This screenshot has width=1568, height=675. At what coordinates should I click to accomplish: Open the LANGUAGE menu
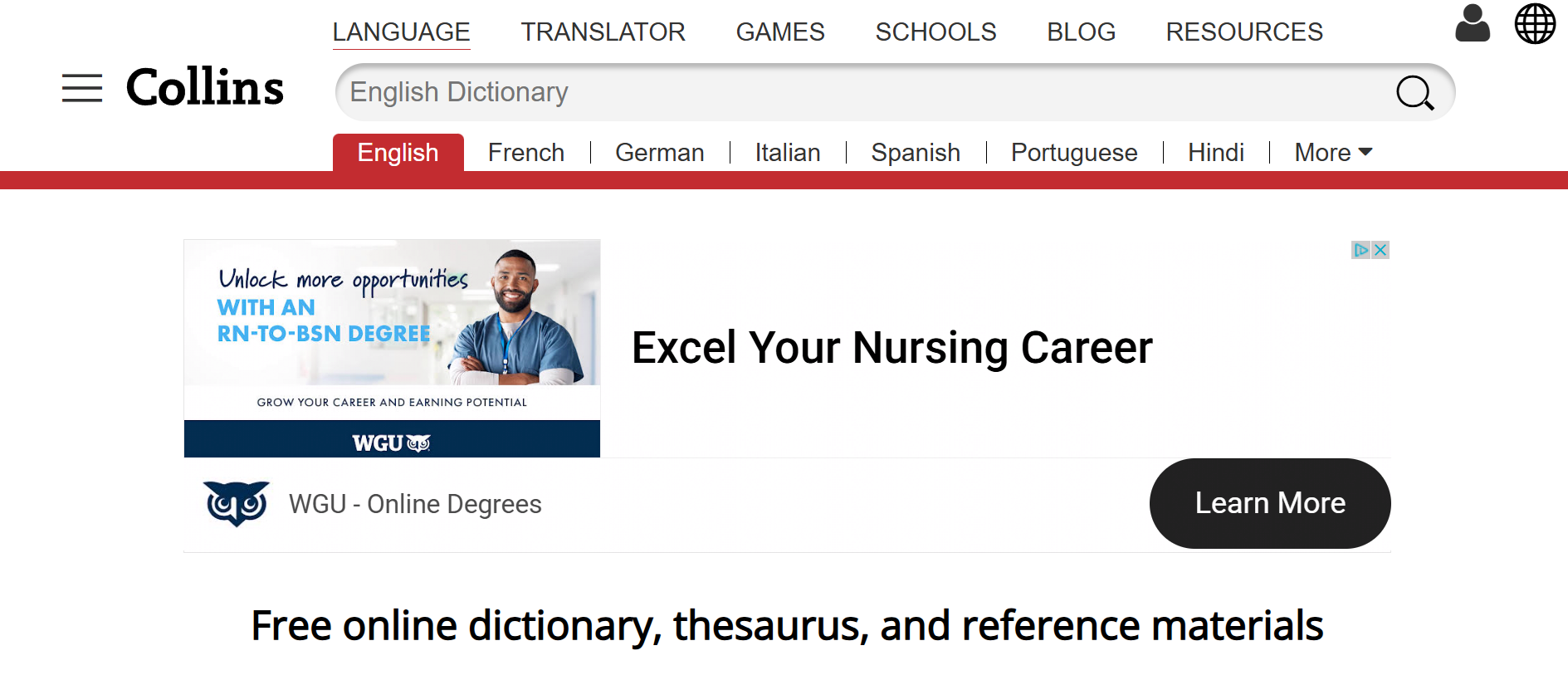pyautogui.click(x=401, y=32)
